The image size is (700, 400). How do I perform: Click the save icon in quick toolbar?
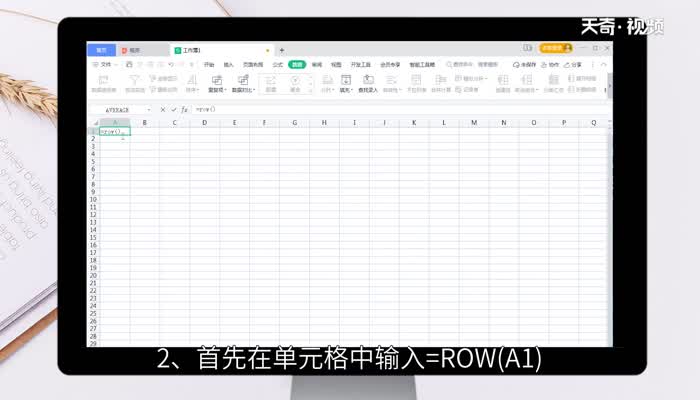point(129,65)
